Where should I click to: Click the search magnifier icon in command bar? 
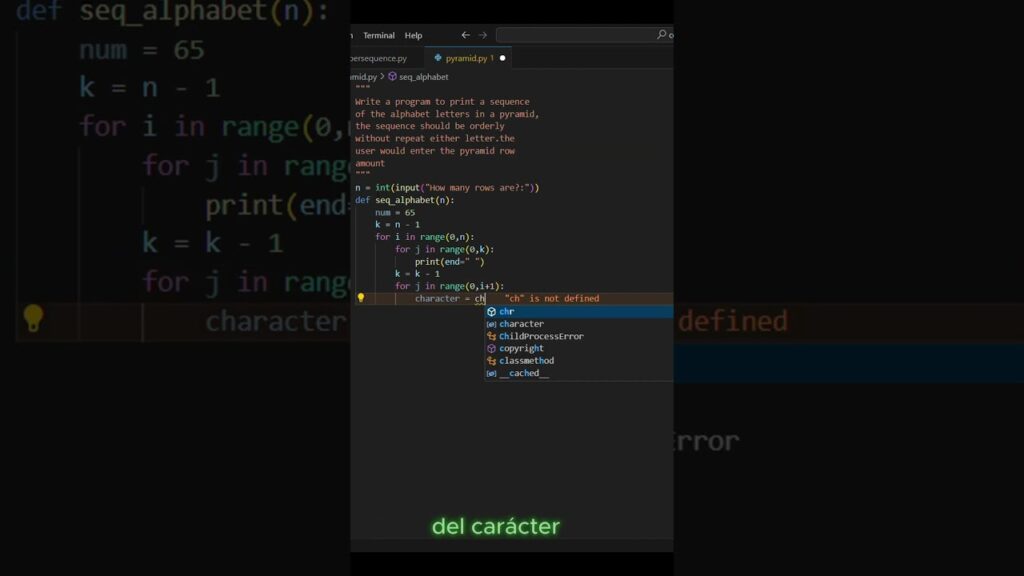point(661,35)
